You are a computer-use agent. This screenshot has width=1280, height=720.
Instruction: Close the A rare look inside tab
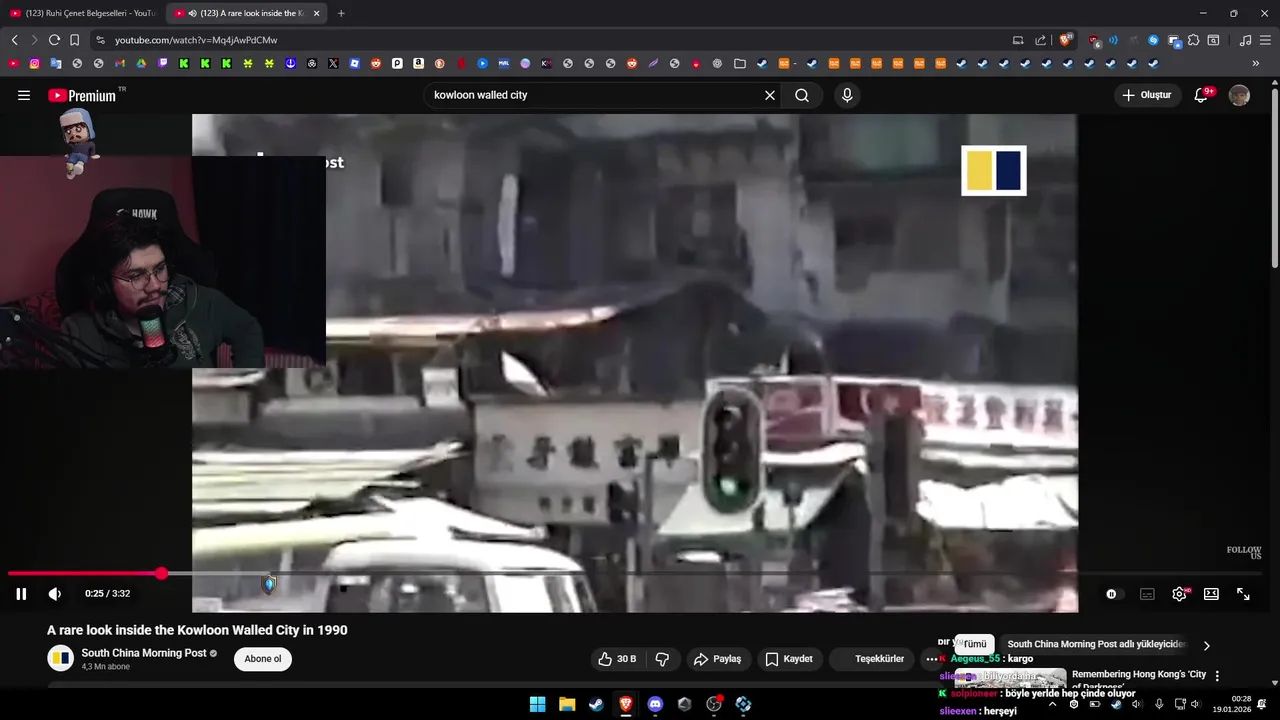[x=316, y=13]
